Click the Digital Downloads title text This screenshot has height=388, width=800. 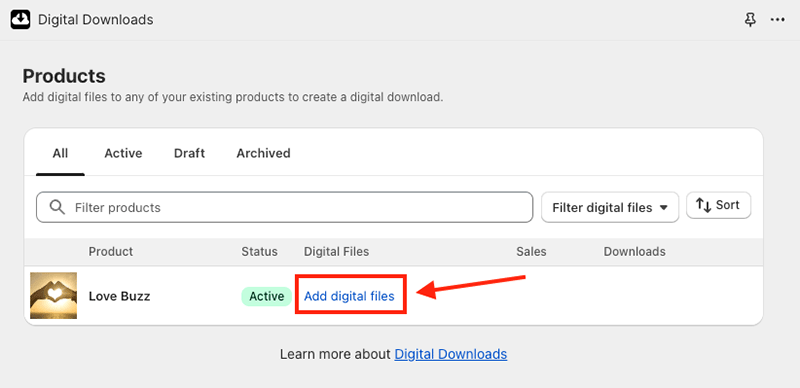[x=96, y=20]
